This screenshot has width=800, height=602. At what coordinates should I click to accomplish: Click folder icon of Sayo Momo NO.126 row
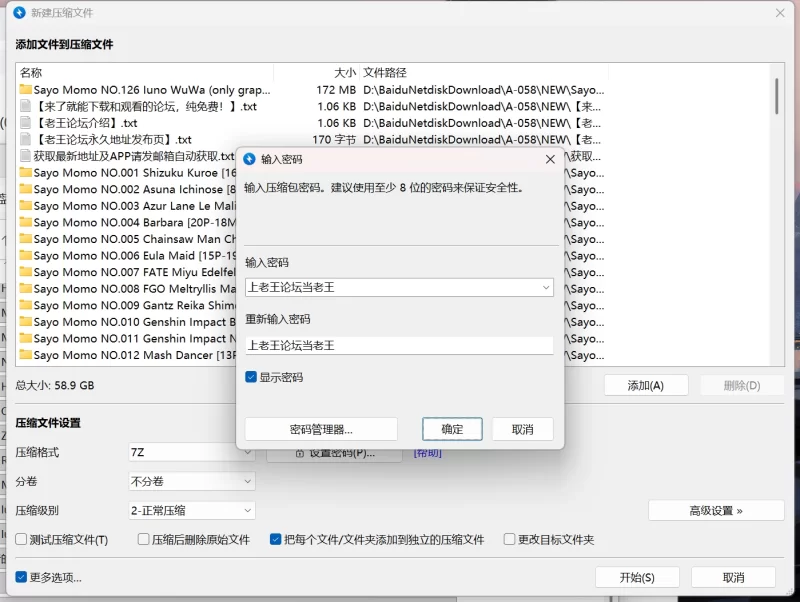(x=26, y=89)
